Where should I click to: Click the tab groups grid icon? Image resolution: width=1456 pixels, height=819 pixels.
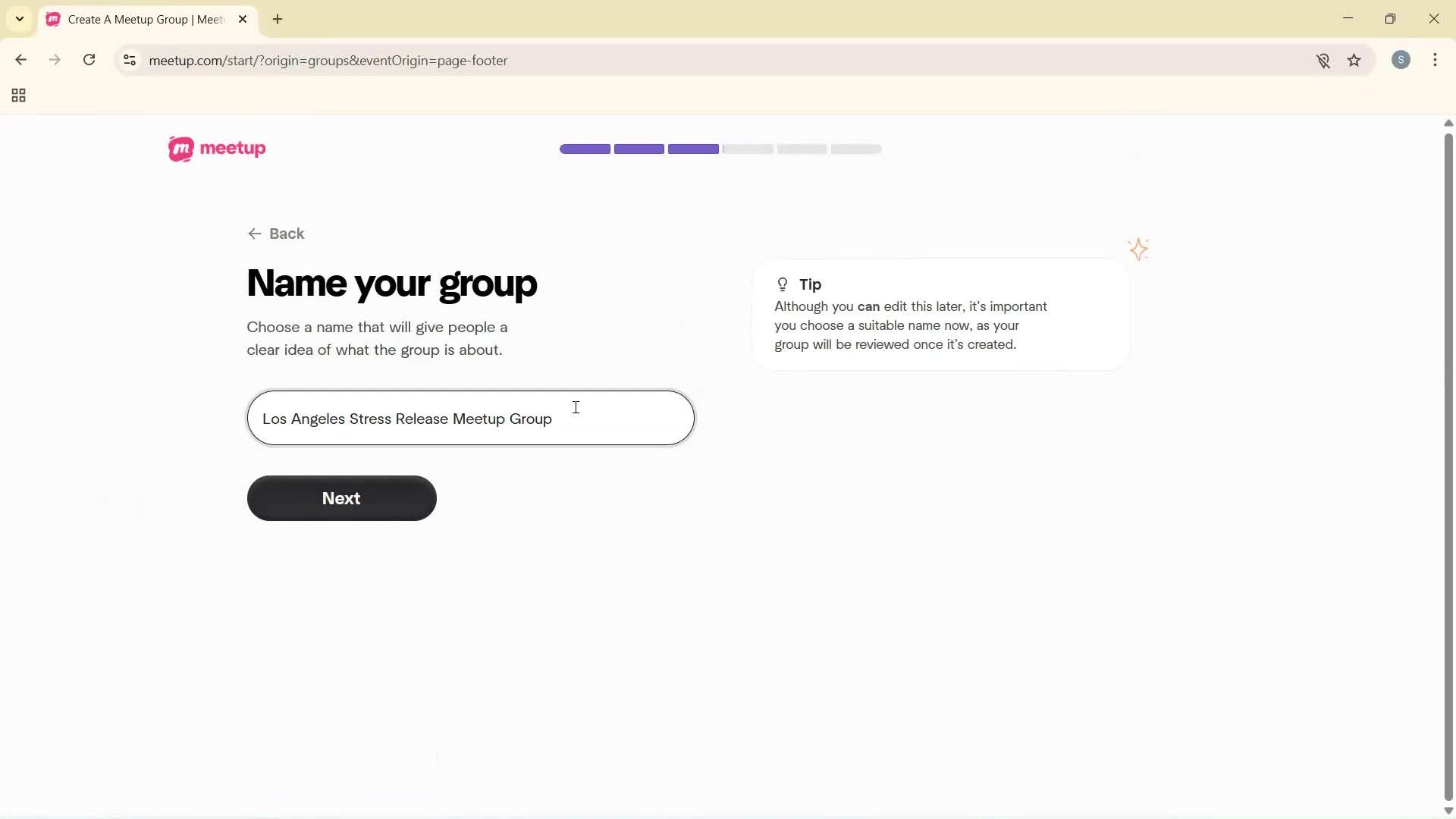tap(17, 95)
